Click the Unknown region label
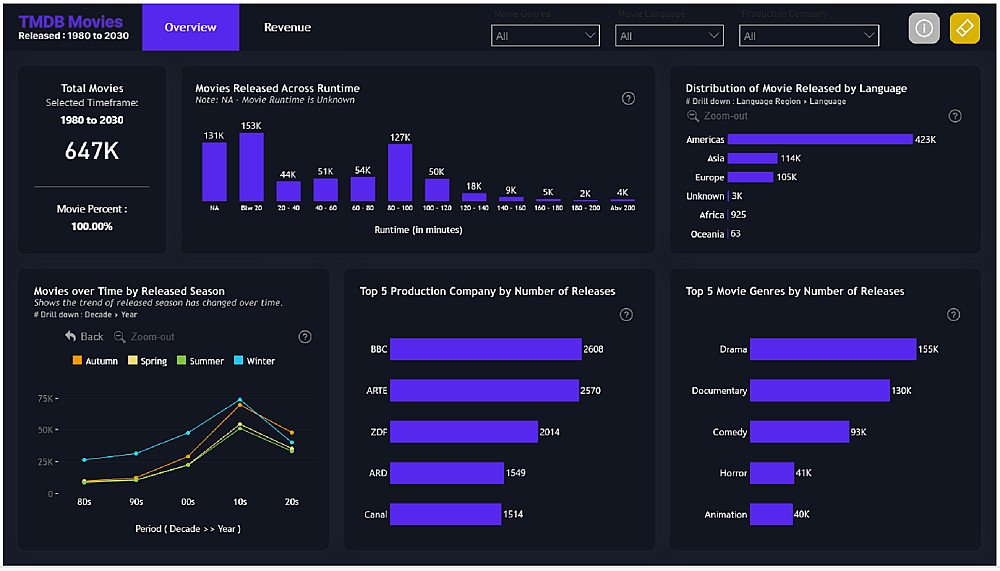1000x571 pixels. click(x=705, y=196)
